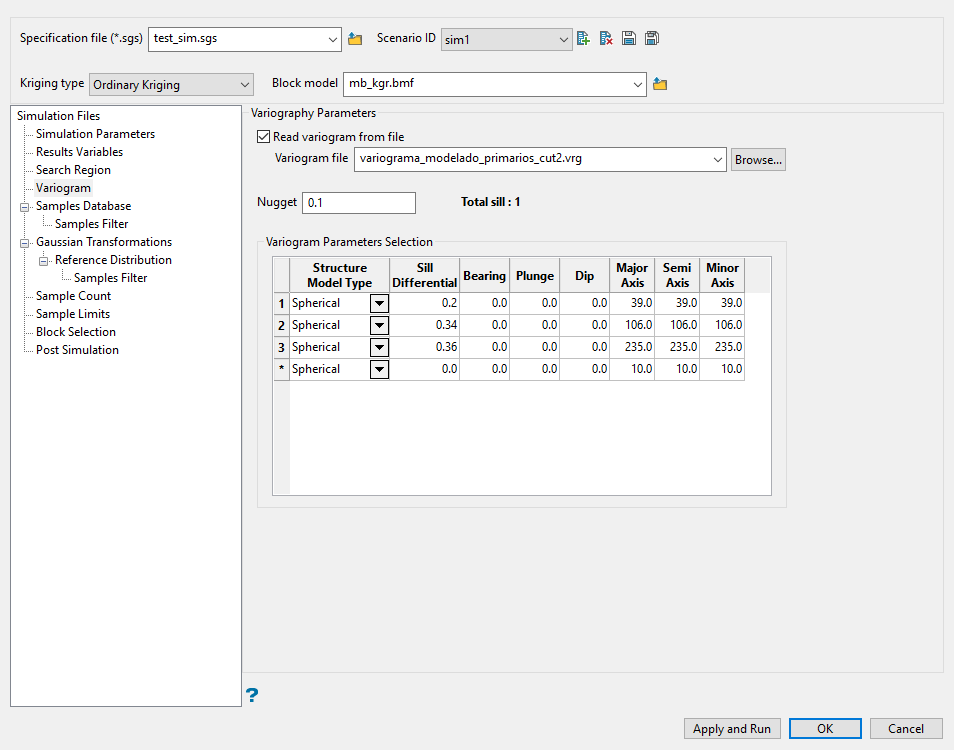Expand the Variogram file dropdown list

(x=717, y=159)
